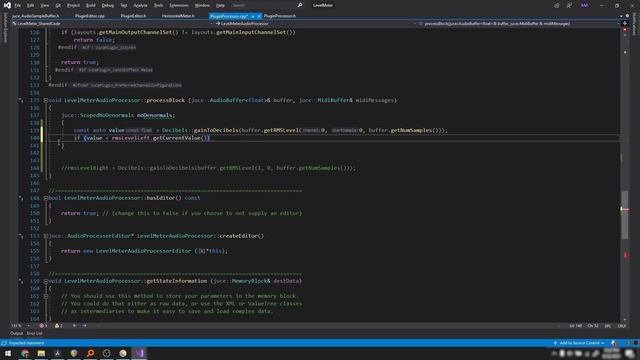Open the Debug menu
Image resolution: width=640 pixels, height=360 pixels.
click(108, 5)
